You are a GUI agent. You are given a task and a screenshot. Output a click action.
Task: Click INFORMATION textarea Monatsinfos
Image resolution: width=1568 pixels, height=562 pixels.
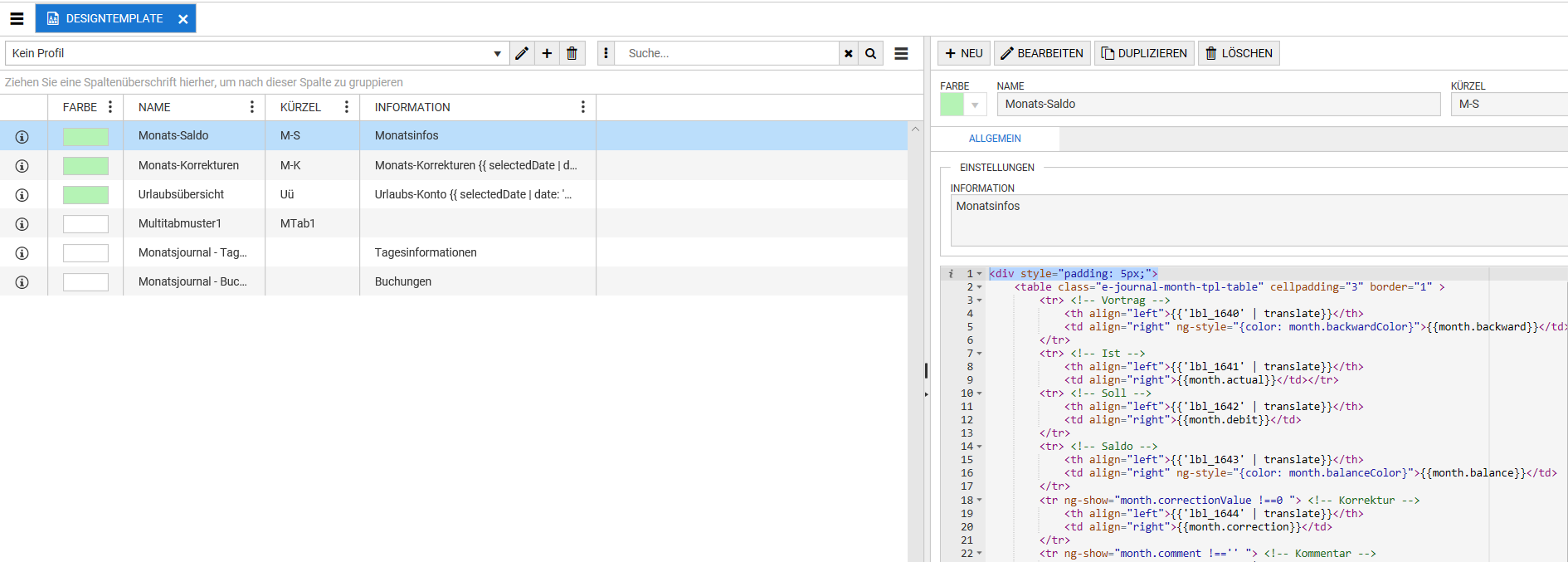pos(1259,220)
